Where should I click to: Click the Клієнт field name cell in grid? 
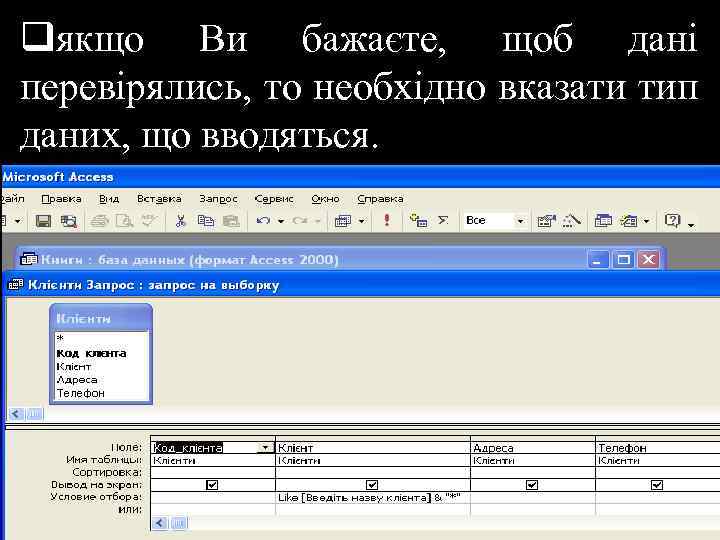pos(373,448)
